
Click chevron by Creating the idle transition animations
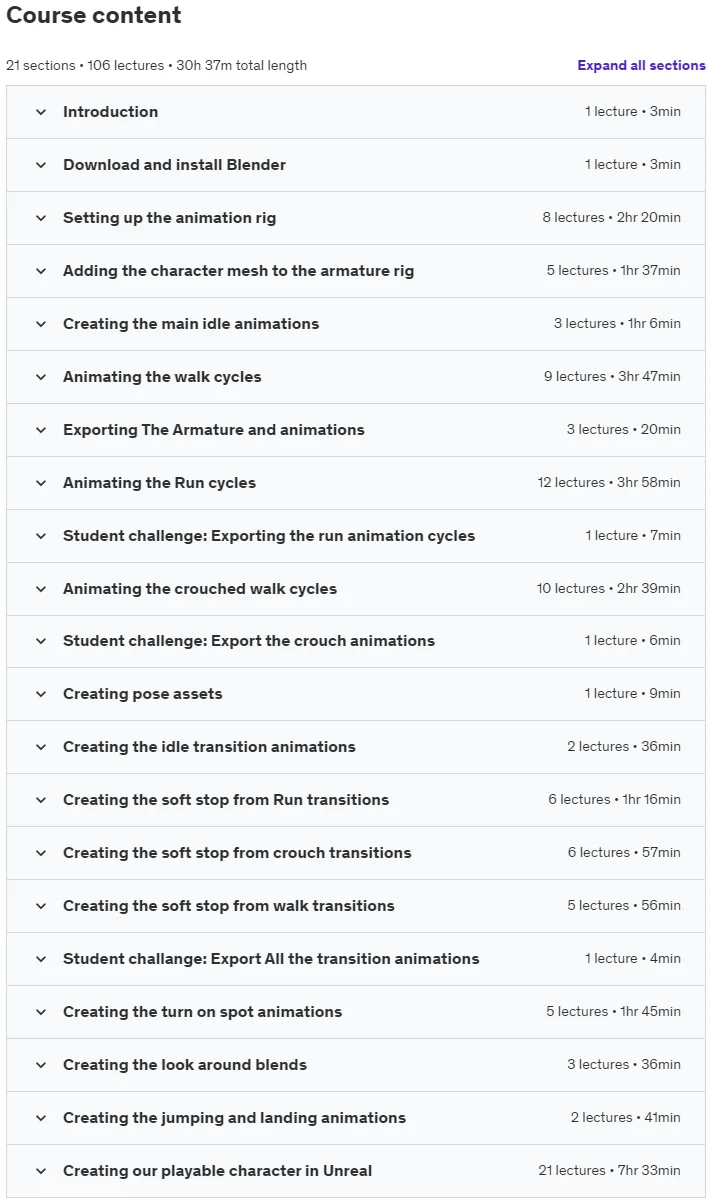[41, 747]
